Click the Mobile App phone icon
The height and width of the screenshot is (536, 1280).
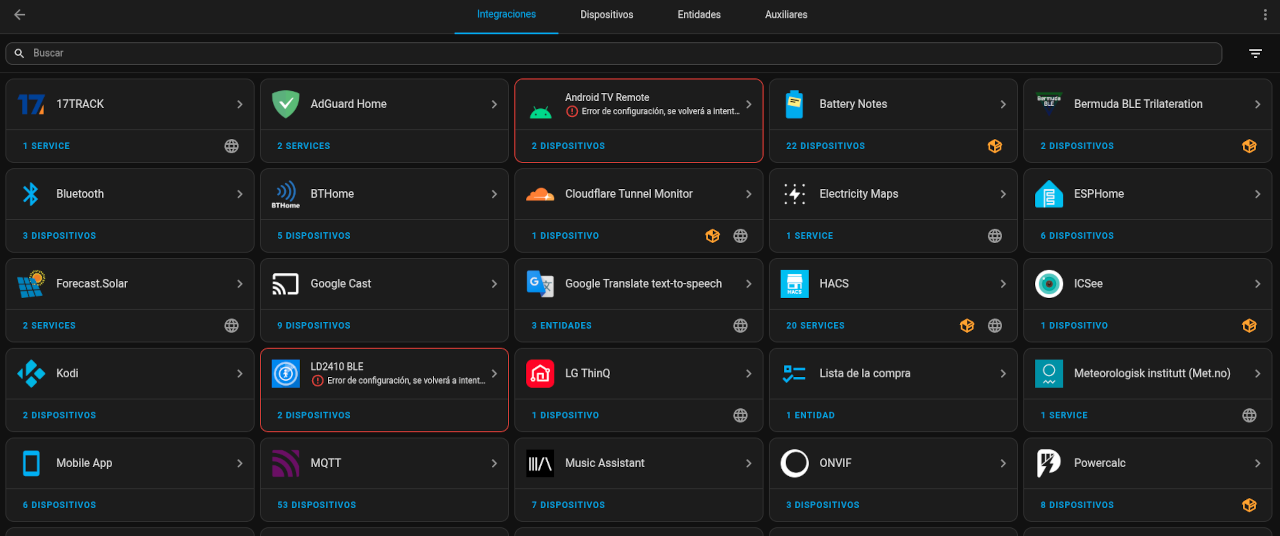click(32, 463)
